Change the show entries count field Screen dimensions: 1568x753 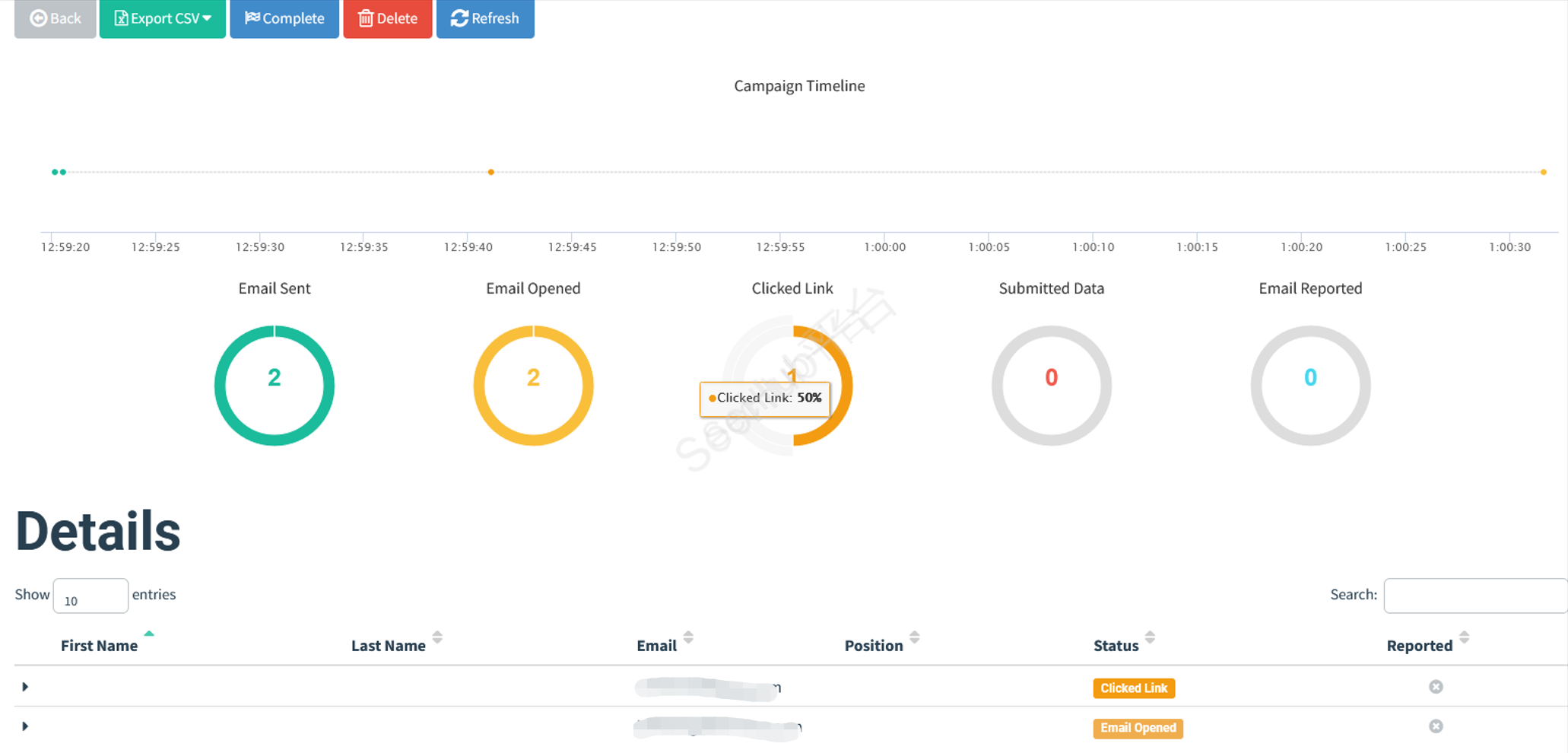[90, 596]
